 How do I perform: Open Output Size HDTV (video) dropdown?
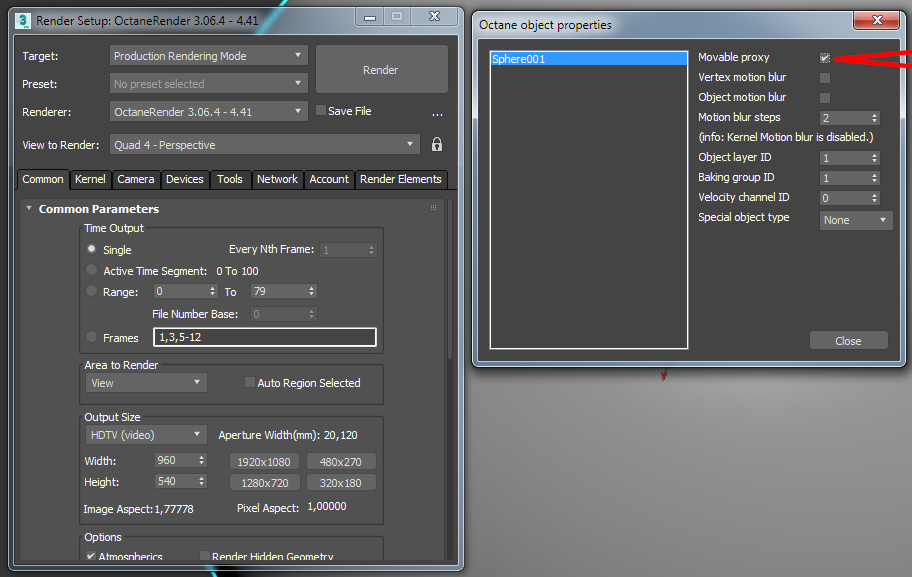coord(146,434)
